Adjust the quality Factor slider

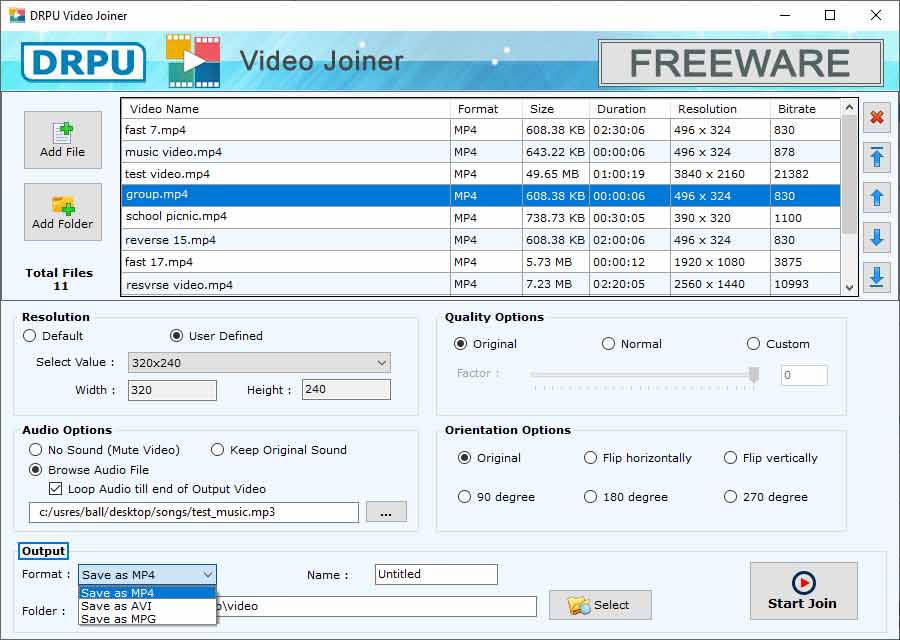click(x=754, y=374)
